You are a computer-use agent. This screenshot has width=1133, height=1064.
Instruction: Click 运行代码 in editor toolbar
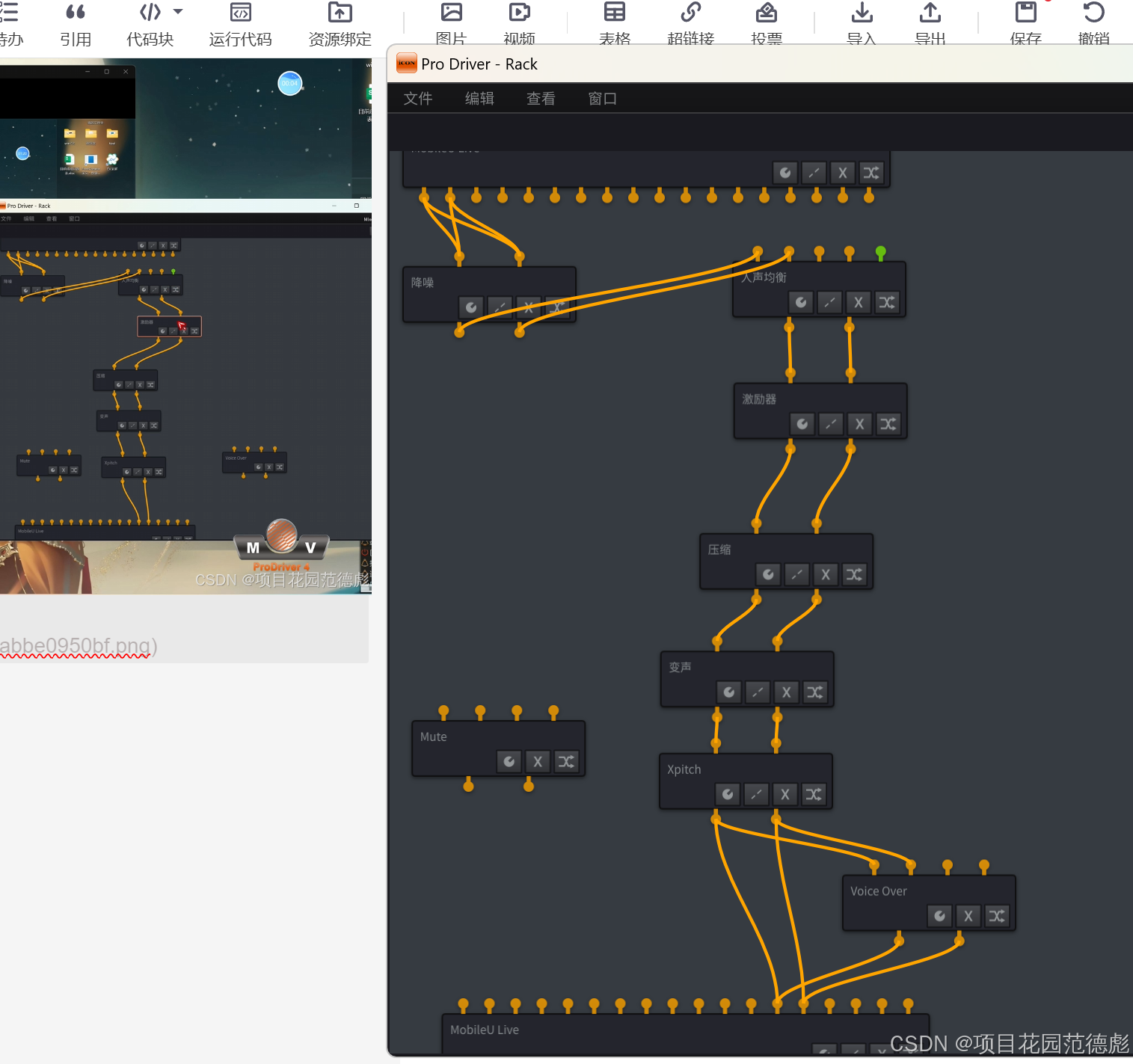pyautogui.click(x=241, y=24)
